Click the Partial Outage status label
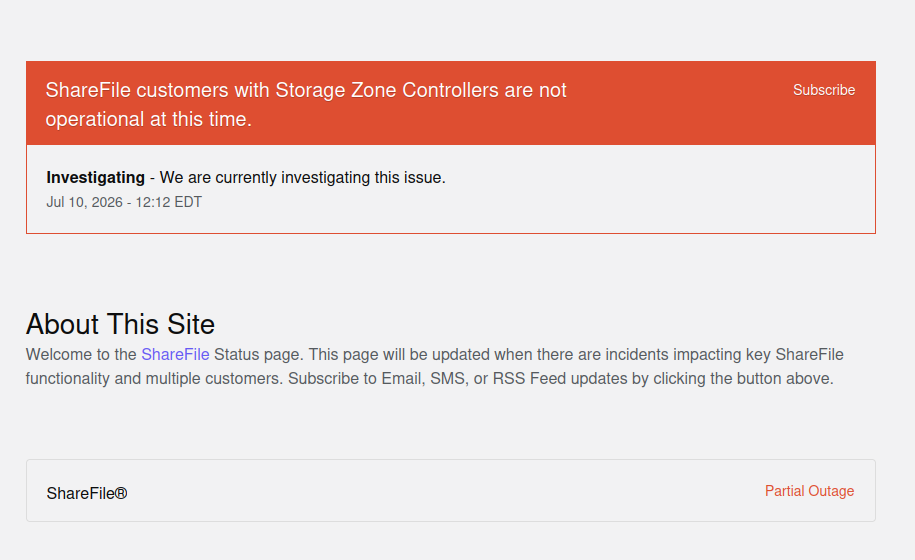This screenshot has width=915, height=560. tap(809, 491)
